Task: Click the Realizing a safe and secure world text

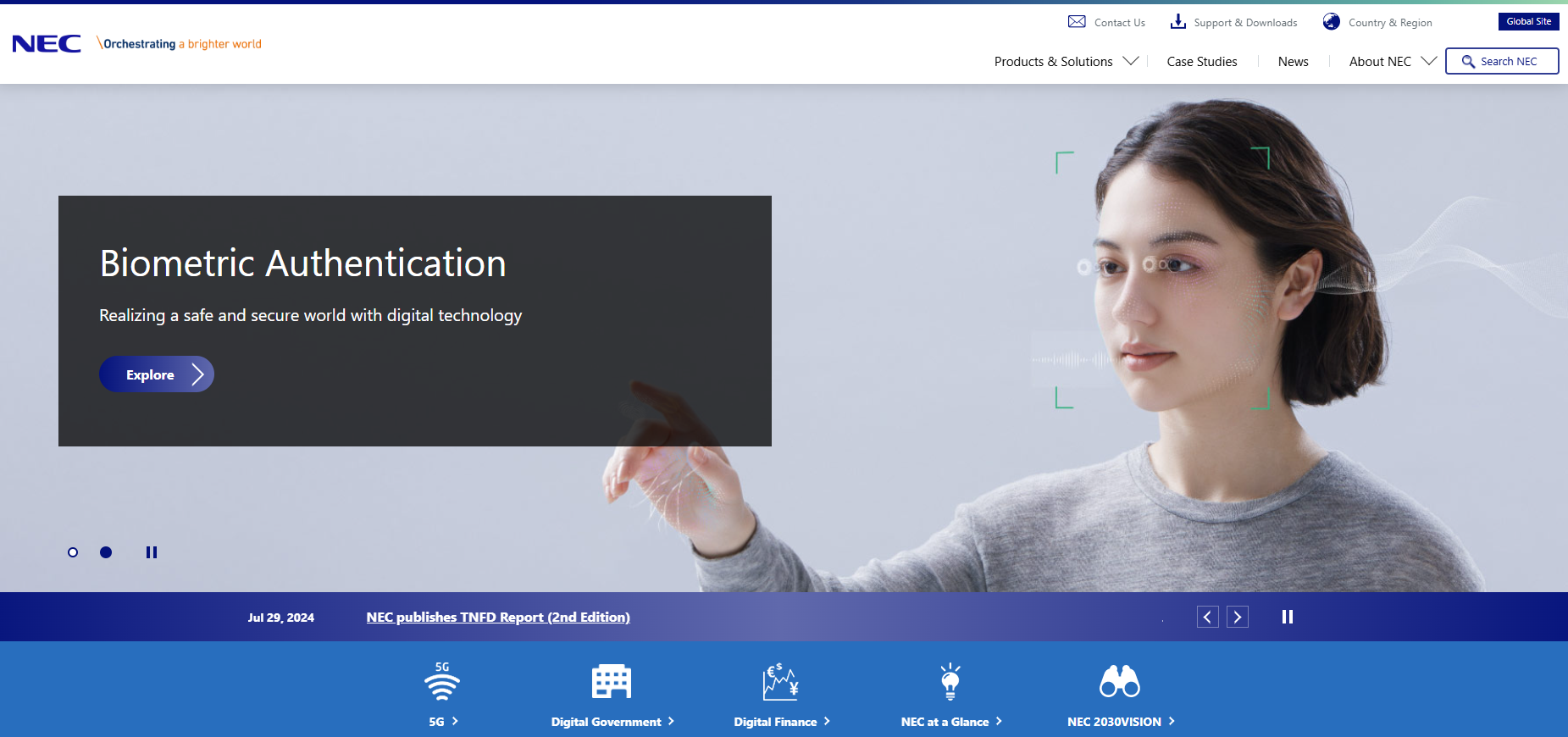Action: (x=310, y=315)
